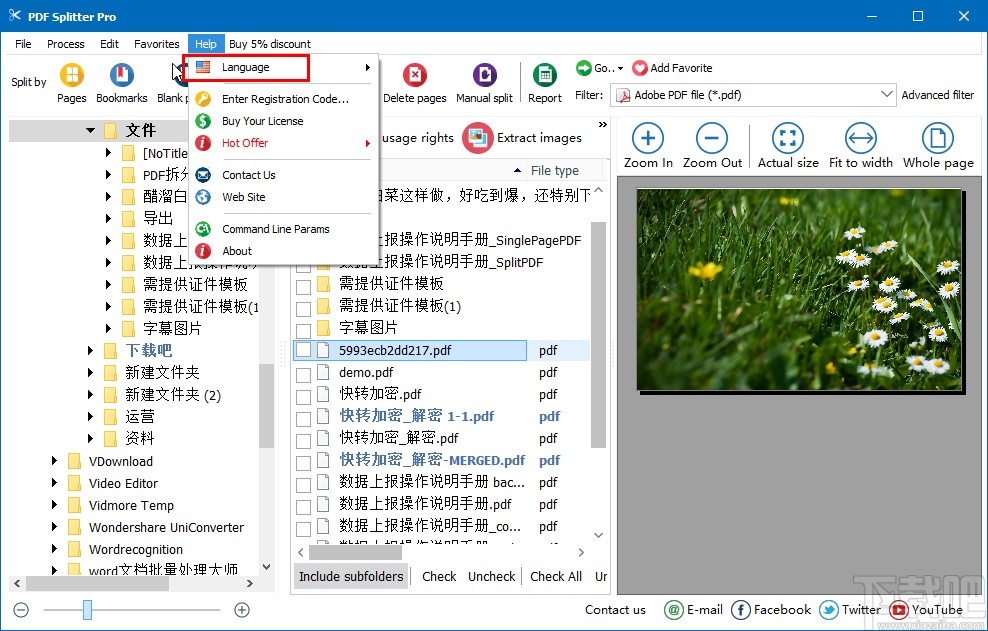Choose Web Site in Help menu
988x631 pixels.
(283, 197)
